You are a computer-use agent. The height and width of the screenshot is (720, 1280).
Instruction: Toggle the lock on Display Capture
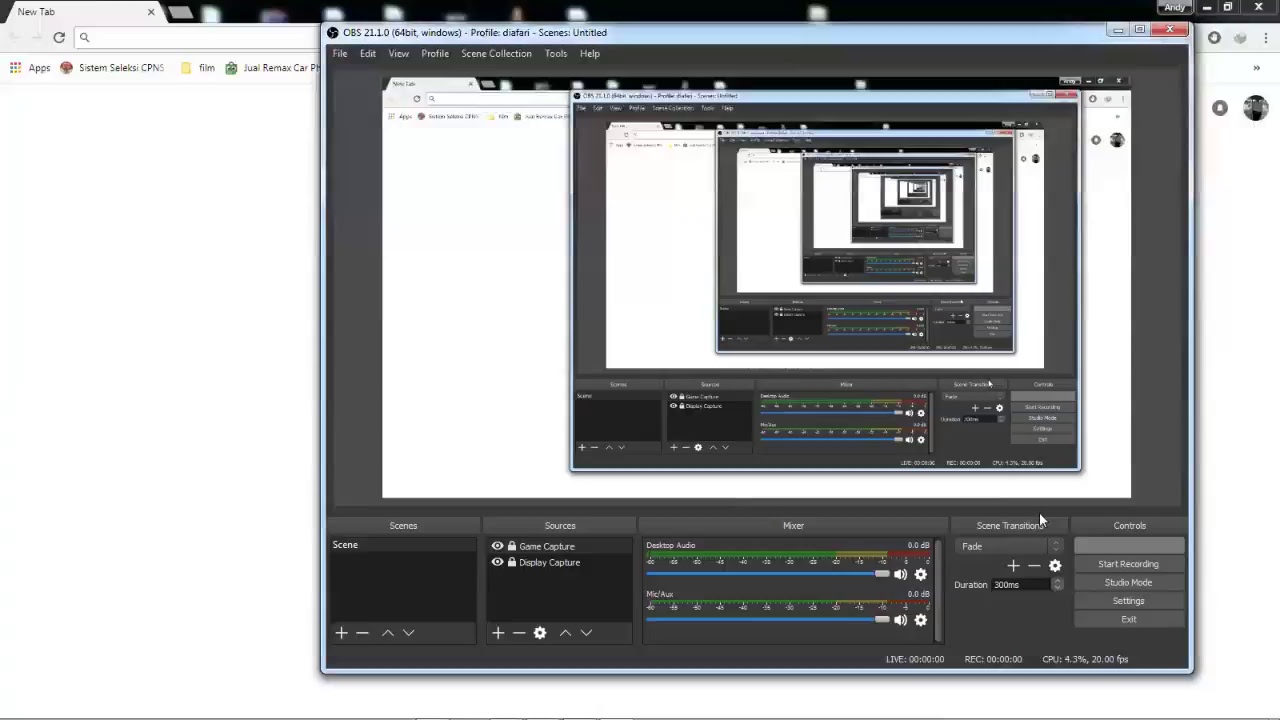511,562
